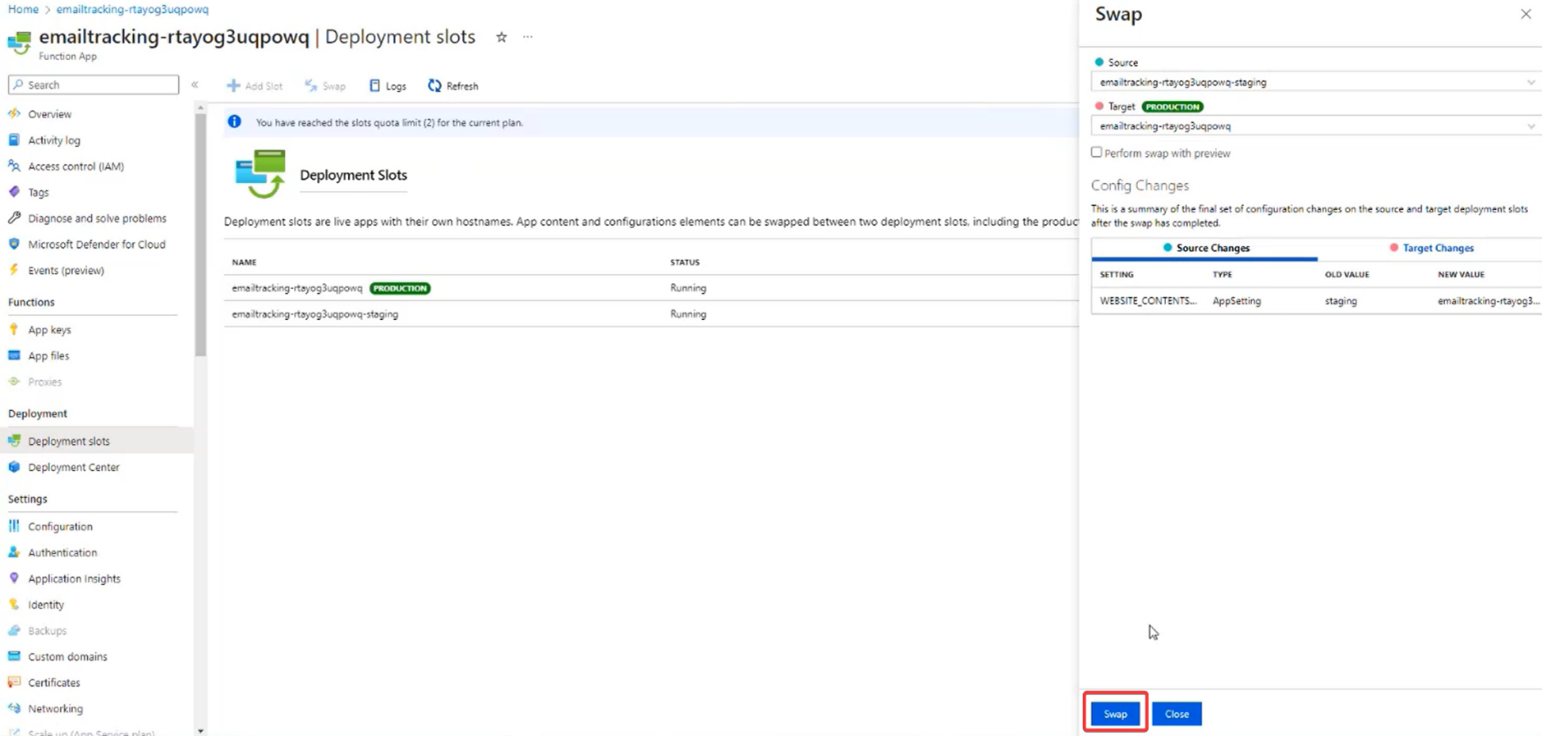Click the WEBSITE_CONTENTS... setting cell

click(x=1148, y=300)
